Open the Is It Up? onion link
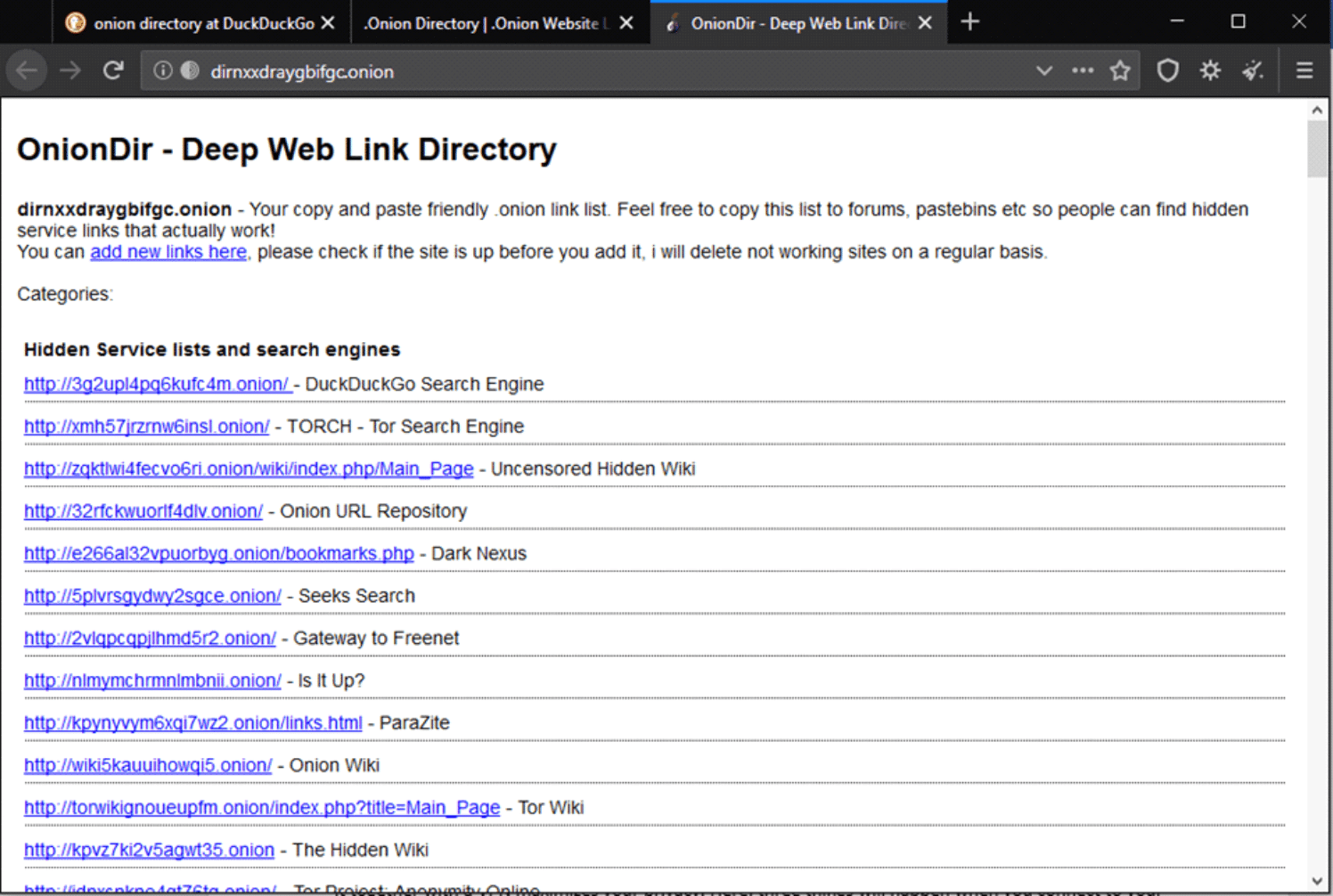The width and height of the screenshot is (1333, 896). pyautogui.click(x=152, y=680)
